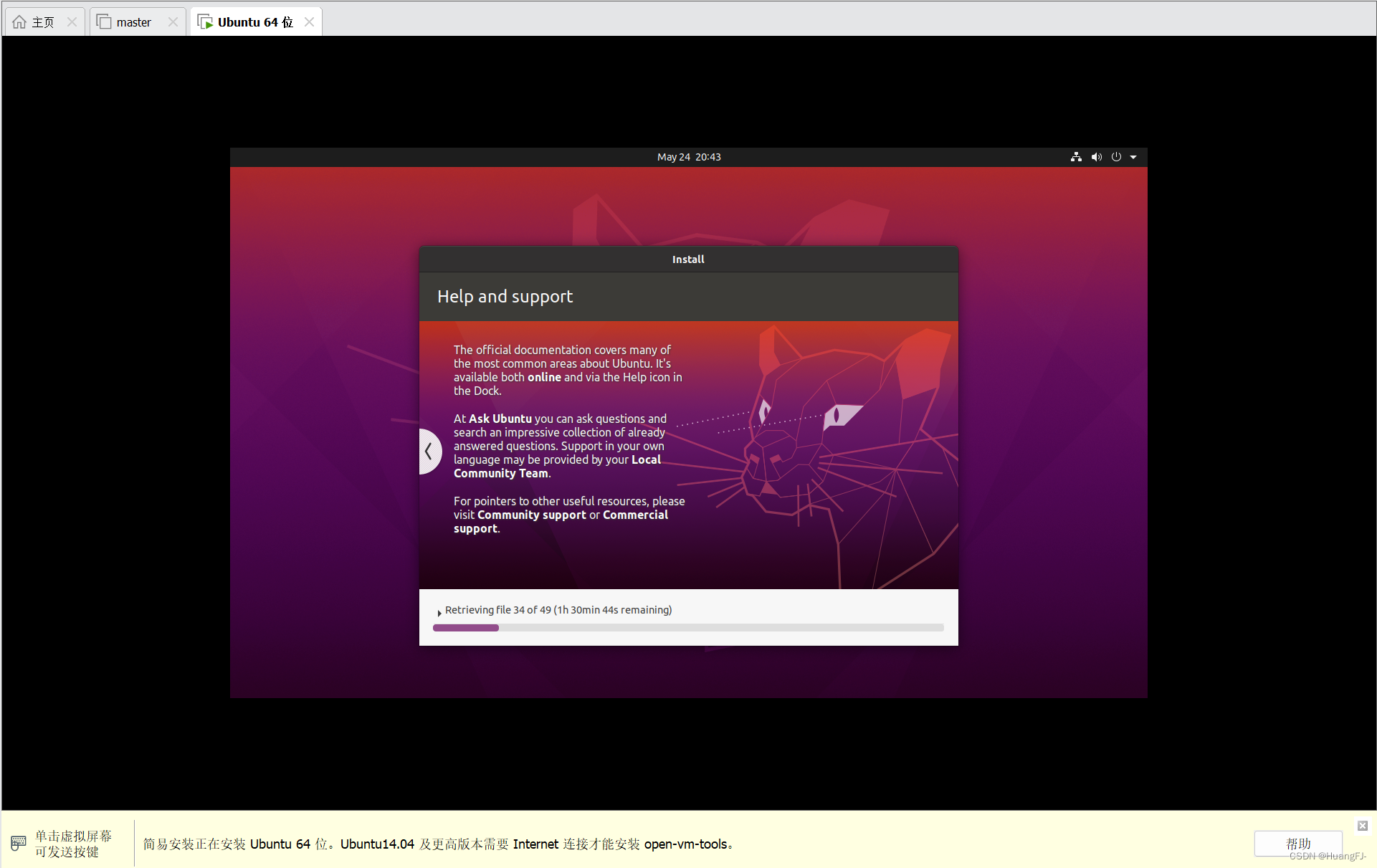1377x868 pixels.
Task: Click the installation progress bar
Action: coord(688,628)
